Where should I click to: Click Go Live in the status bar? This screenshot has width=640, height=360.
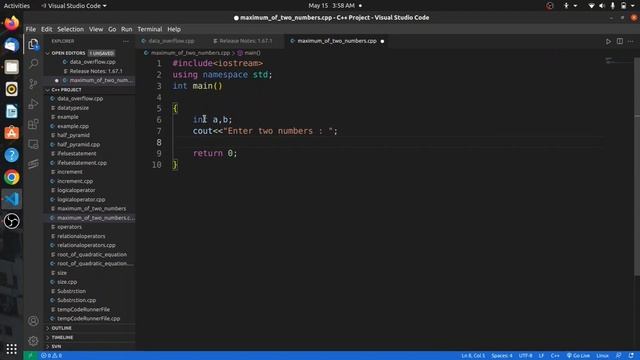point(578,356)
